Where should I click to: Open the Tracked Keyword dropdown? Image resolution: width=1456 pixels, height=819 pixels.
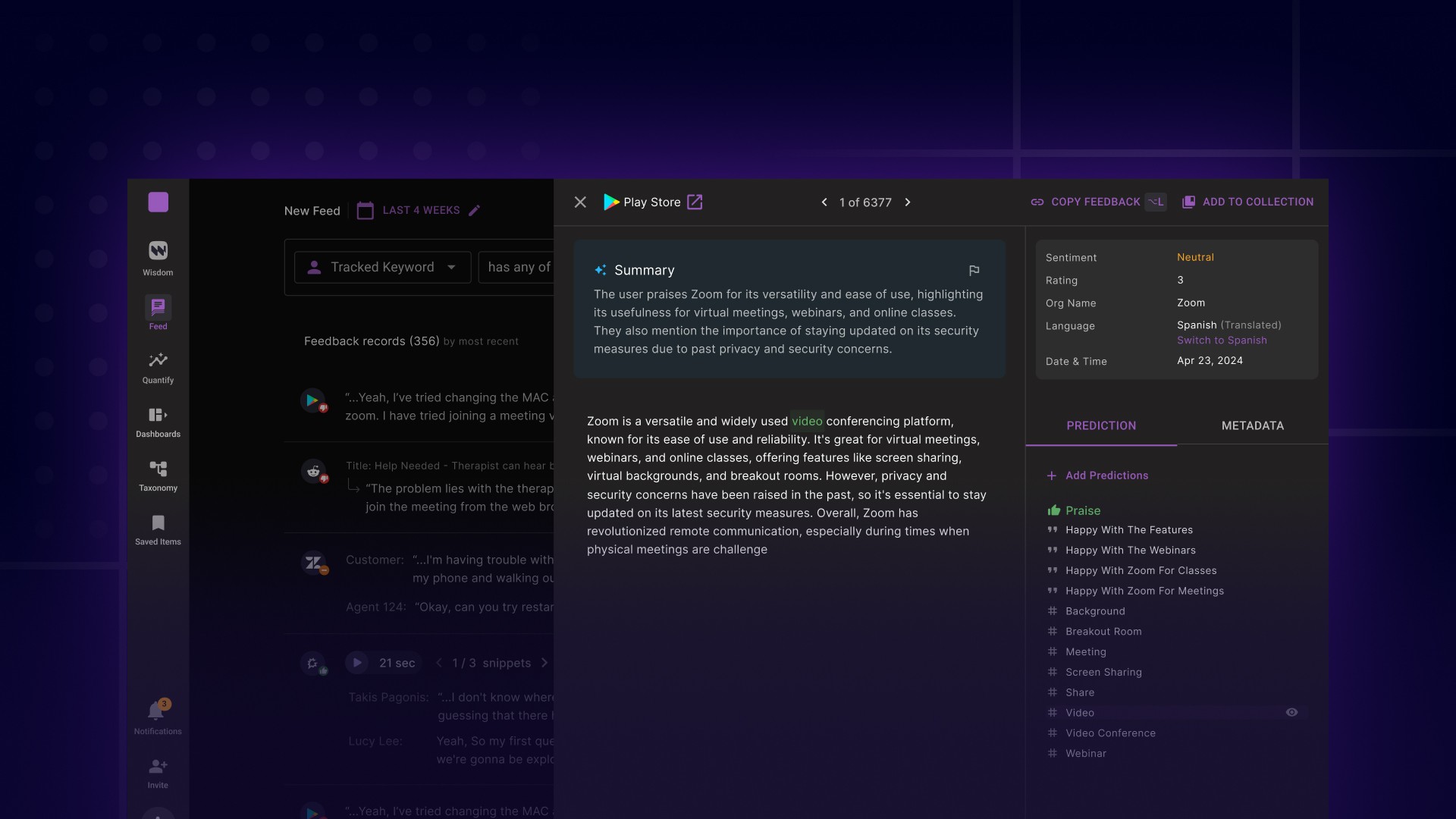coord(382,267)
